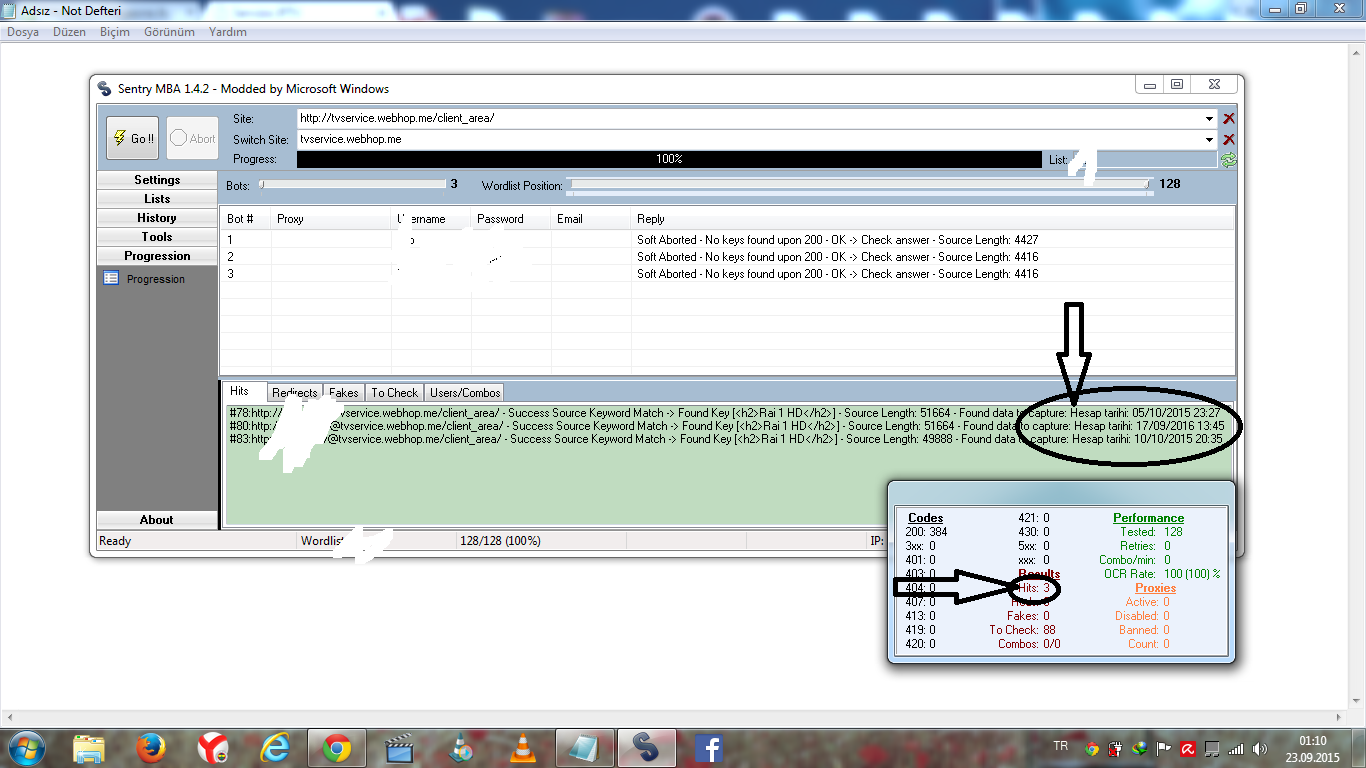Open the Settings section in sidebar
The height and width of the screenshot is (768, 1366).
click(157, 180)
